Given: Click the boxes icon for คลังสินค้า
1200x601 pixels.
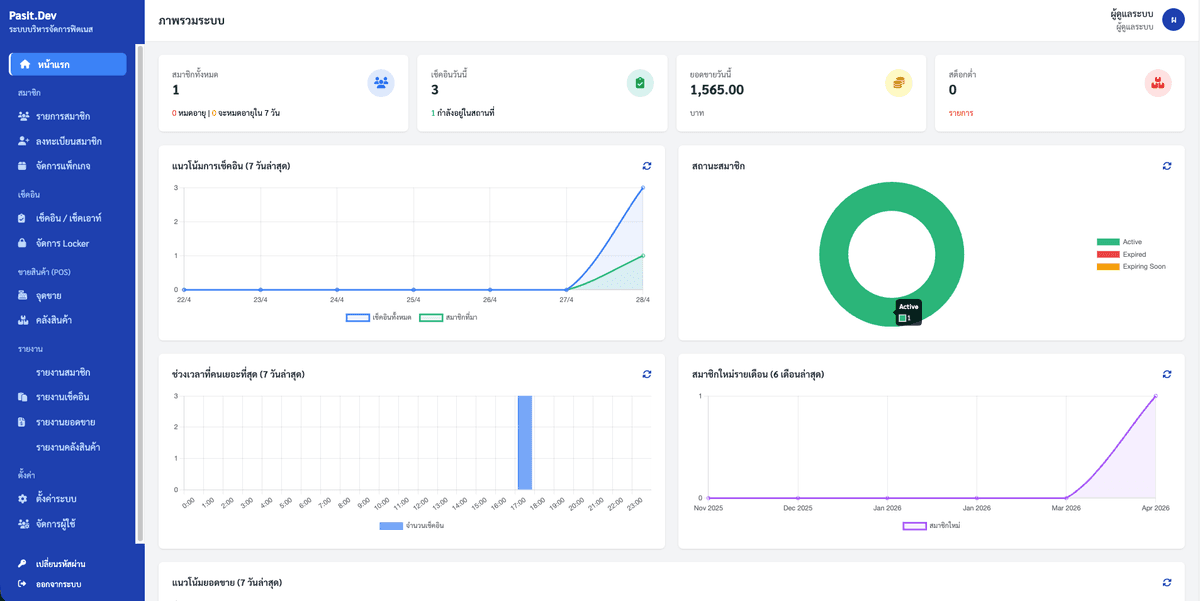Looking at the screenshot, I should [24, 320].
